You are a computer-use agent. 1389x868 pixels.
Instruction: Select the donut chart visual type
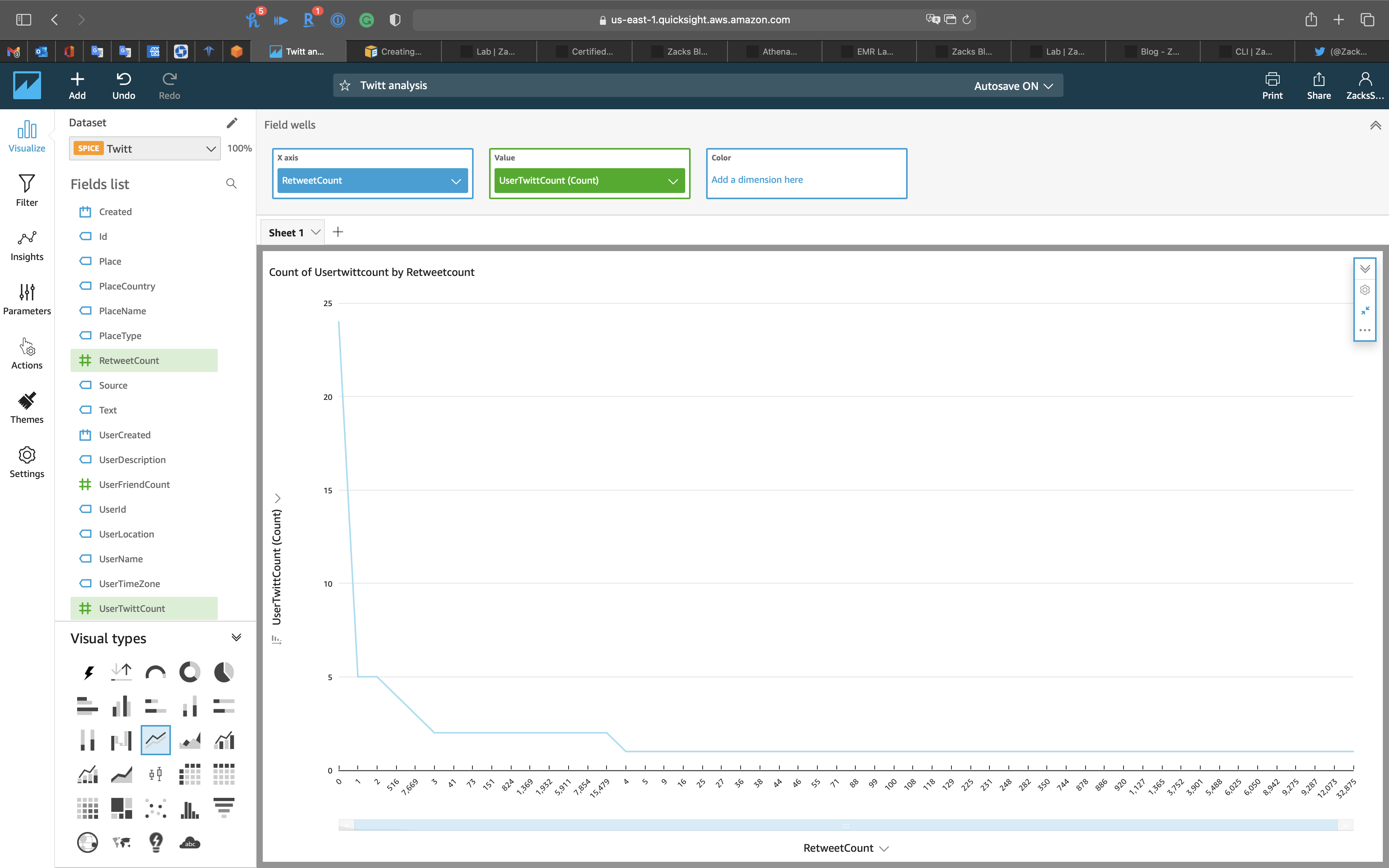(x=190, y=672)
